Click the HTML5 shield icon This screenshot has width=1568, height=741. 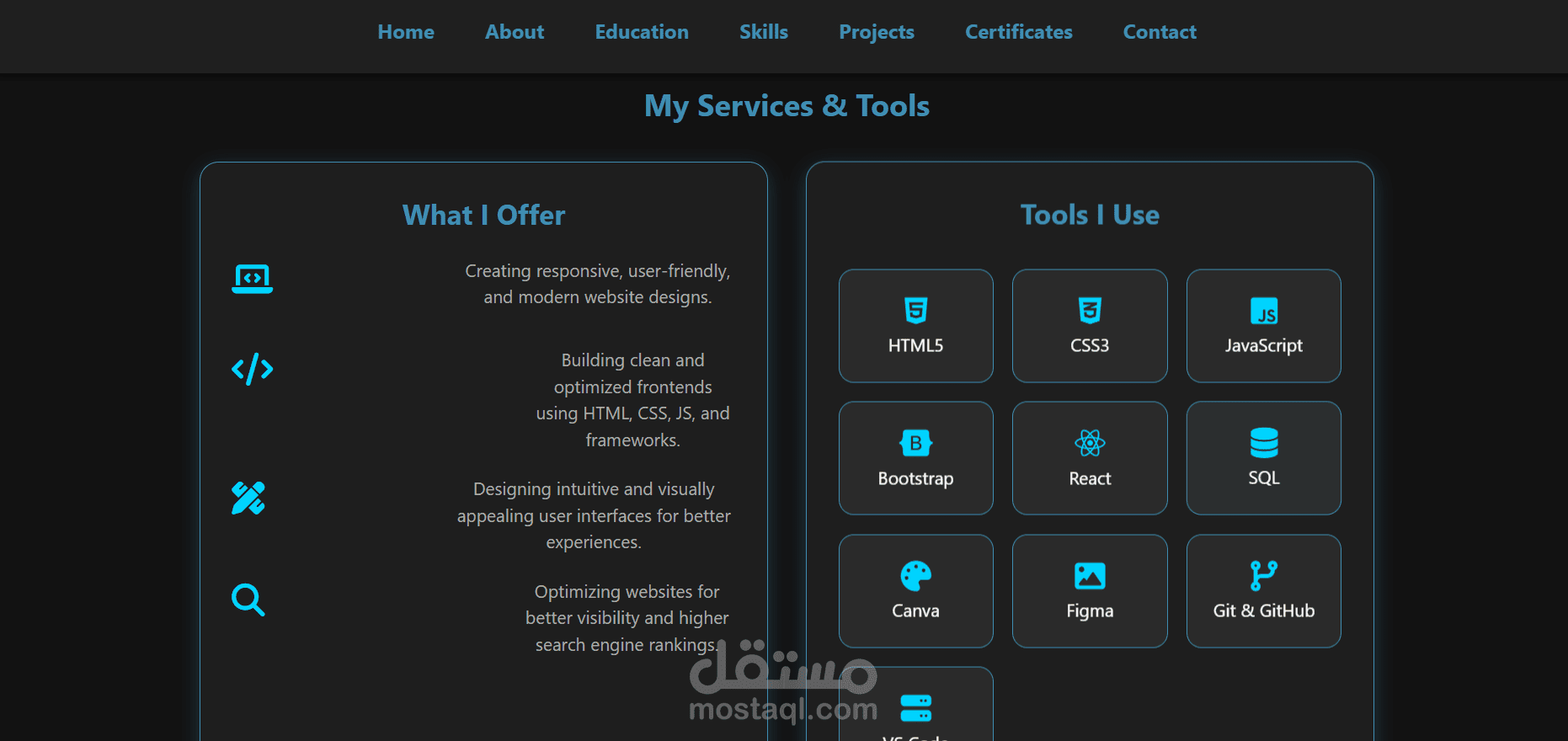pos(916,311)
